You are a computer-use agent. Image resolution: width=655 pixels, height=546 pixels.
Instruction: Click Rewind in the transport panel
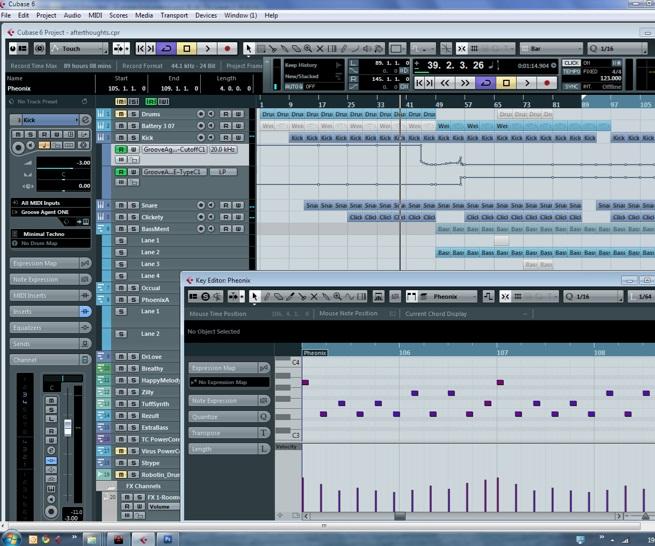(445, 83)
